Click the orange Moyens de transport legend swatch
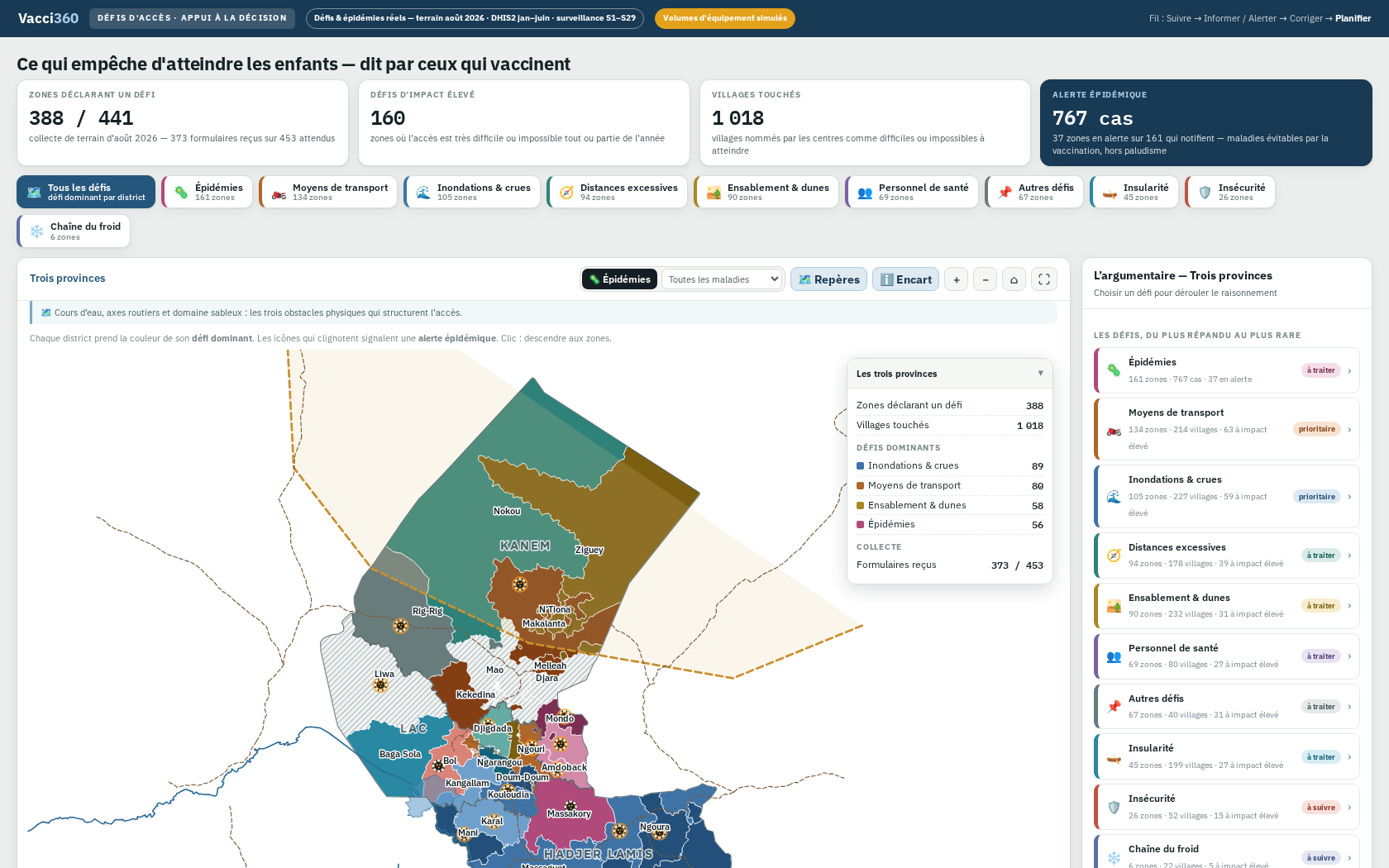1389x868 pixels. (860, 485)
